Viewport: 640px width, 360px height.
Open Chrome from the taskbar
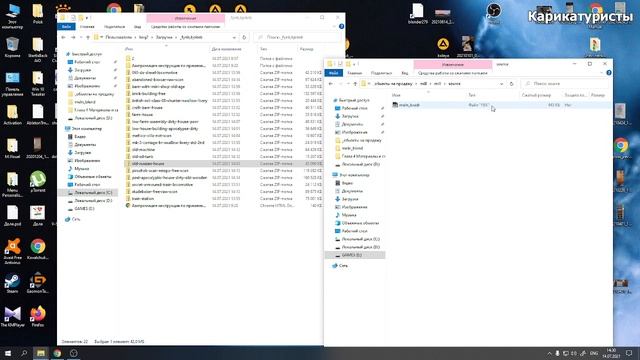[x=57, y=353]
